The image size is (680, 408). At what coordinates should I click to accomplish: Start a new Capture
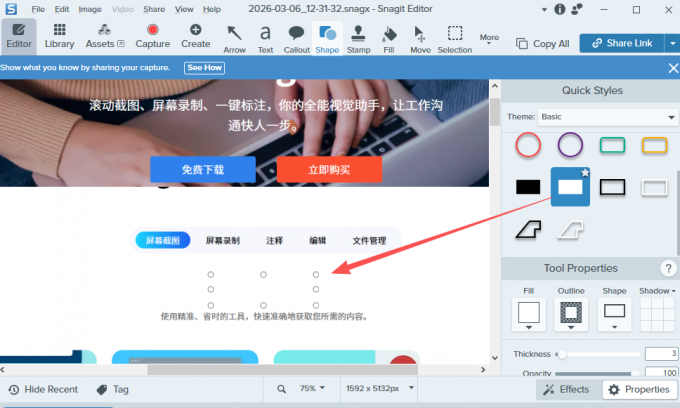[153, 36]
